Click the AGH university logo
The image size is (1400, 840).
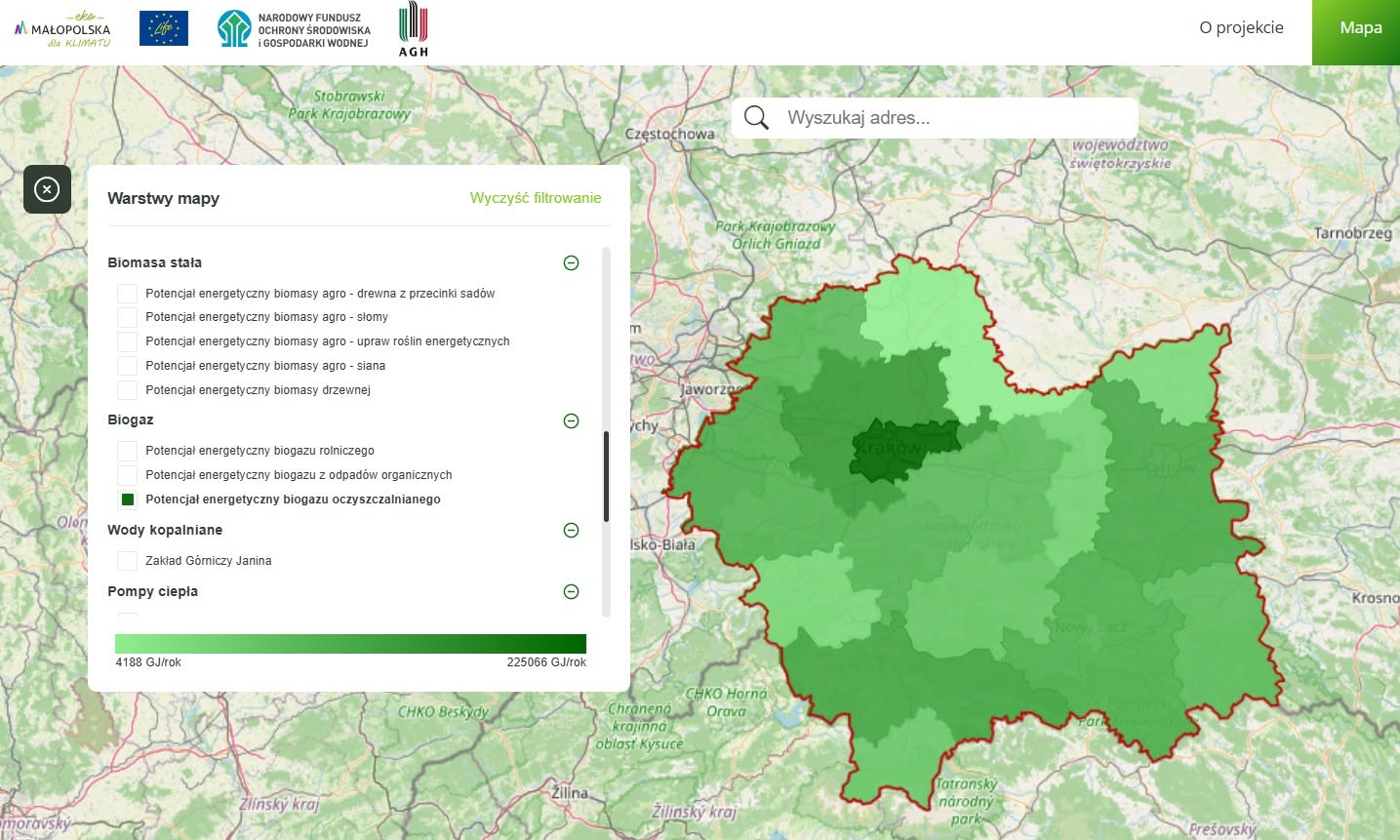tap(414, 29)
